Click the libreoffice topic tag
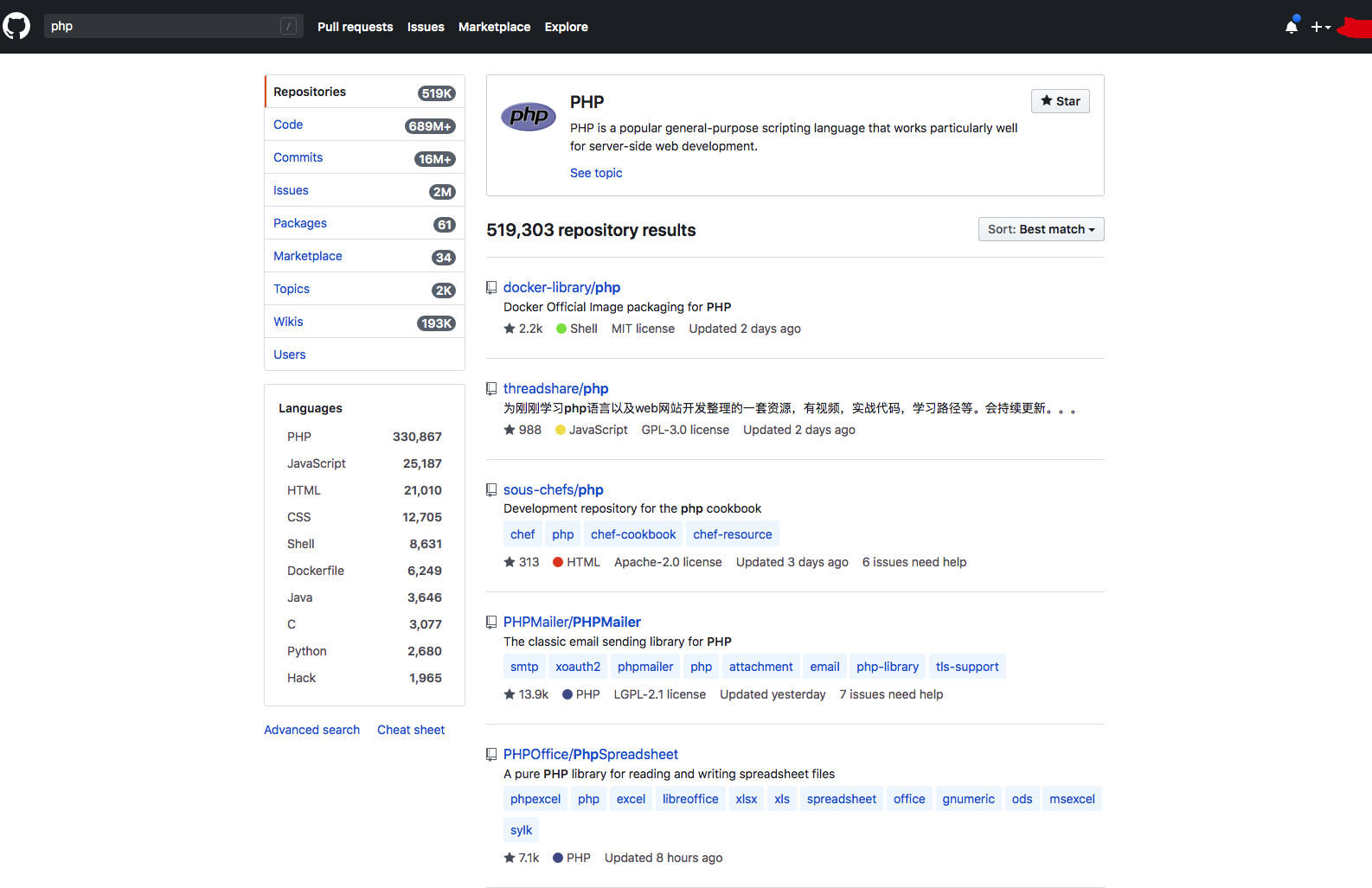The width and height of the screenshot is (1372, 888). click(x=690, y=799)
